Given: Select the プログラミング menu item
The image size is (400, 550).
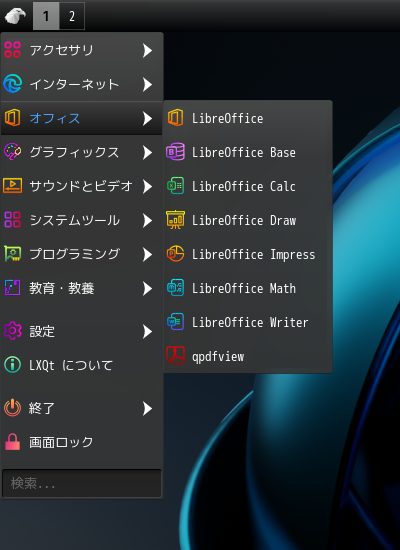Looking at the screenshot, I should [x=81, y=254].
